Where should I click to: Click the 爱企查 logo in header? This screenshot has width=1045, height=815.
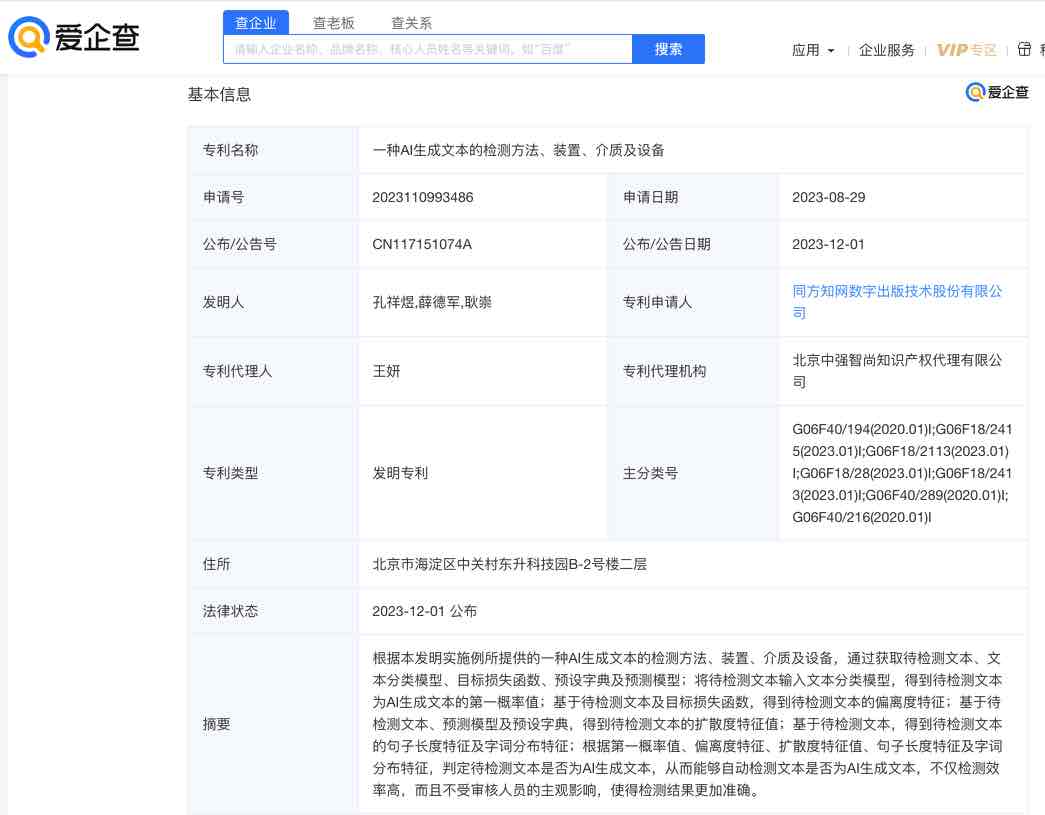click(74, 37)
